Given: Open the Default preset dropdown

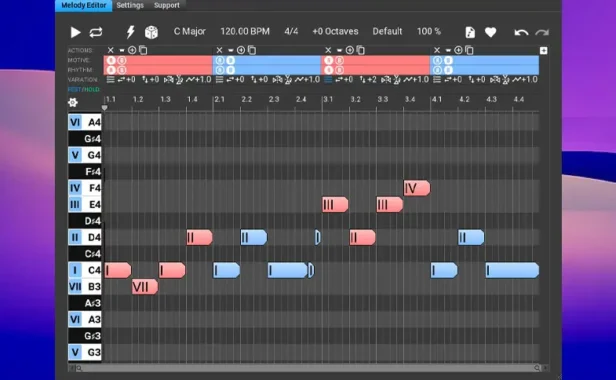Looking at the screenshot, I should pos(387,31).
